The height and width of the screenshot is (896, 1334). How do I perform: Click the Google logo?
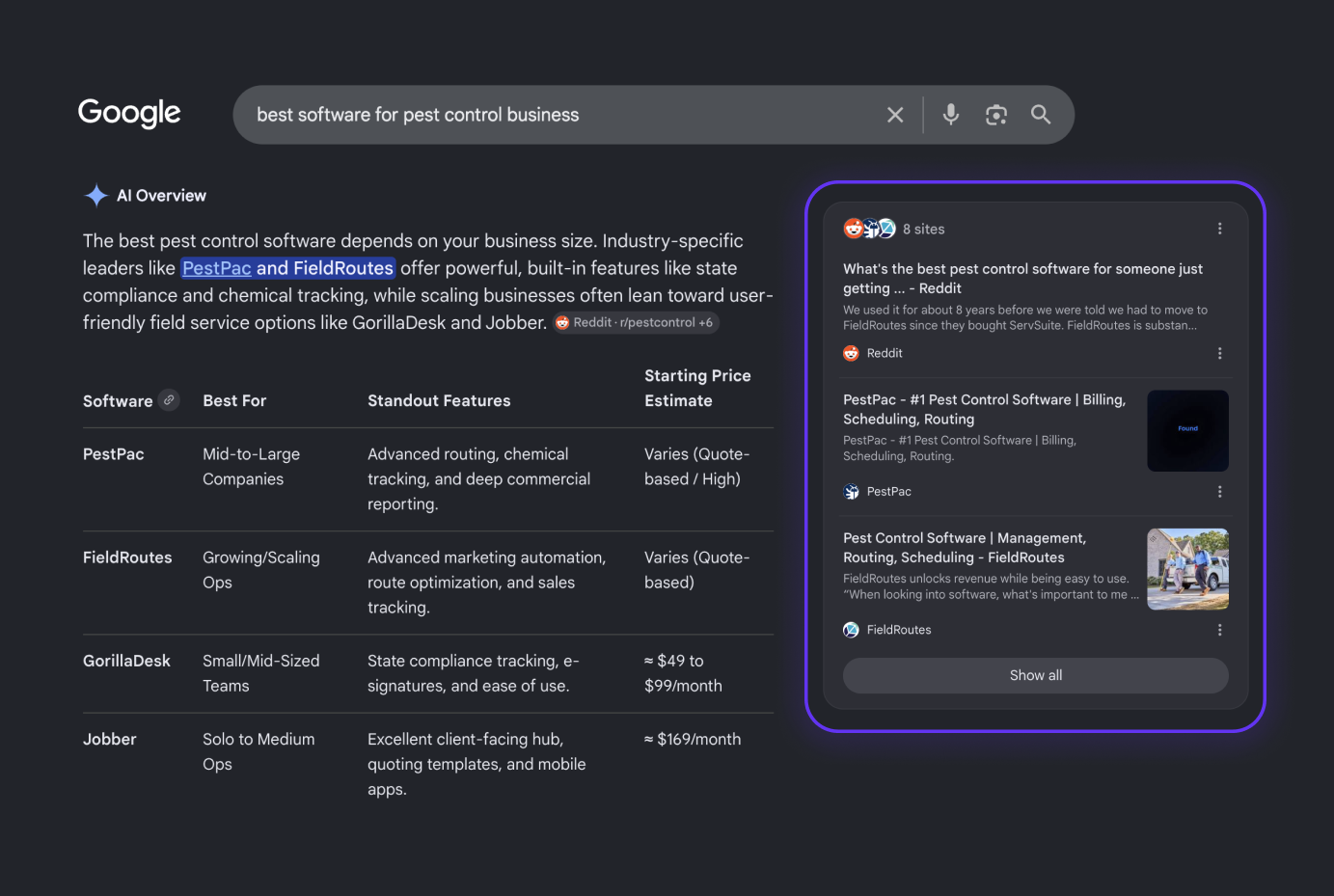(x=129, y=113)
